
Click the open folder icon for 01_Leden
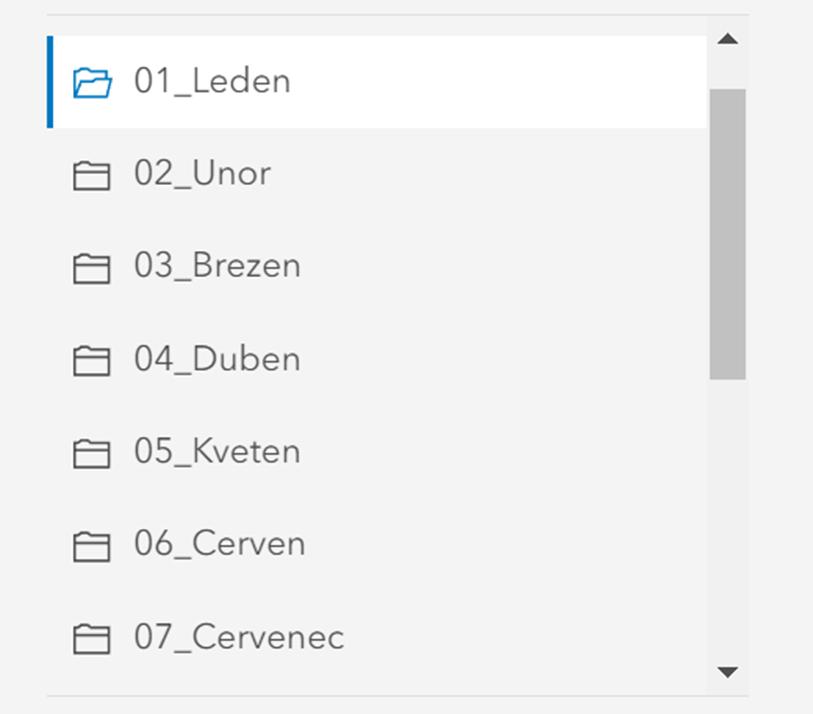pyautogui.click(x=92, y=82)
